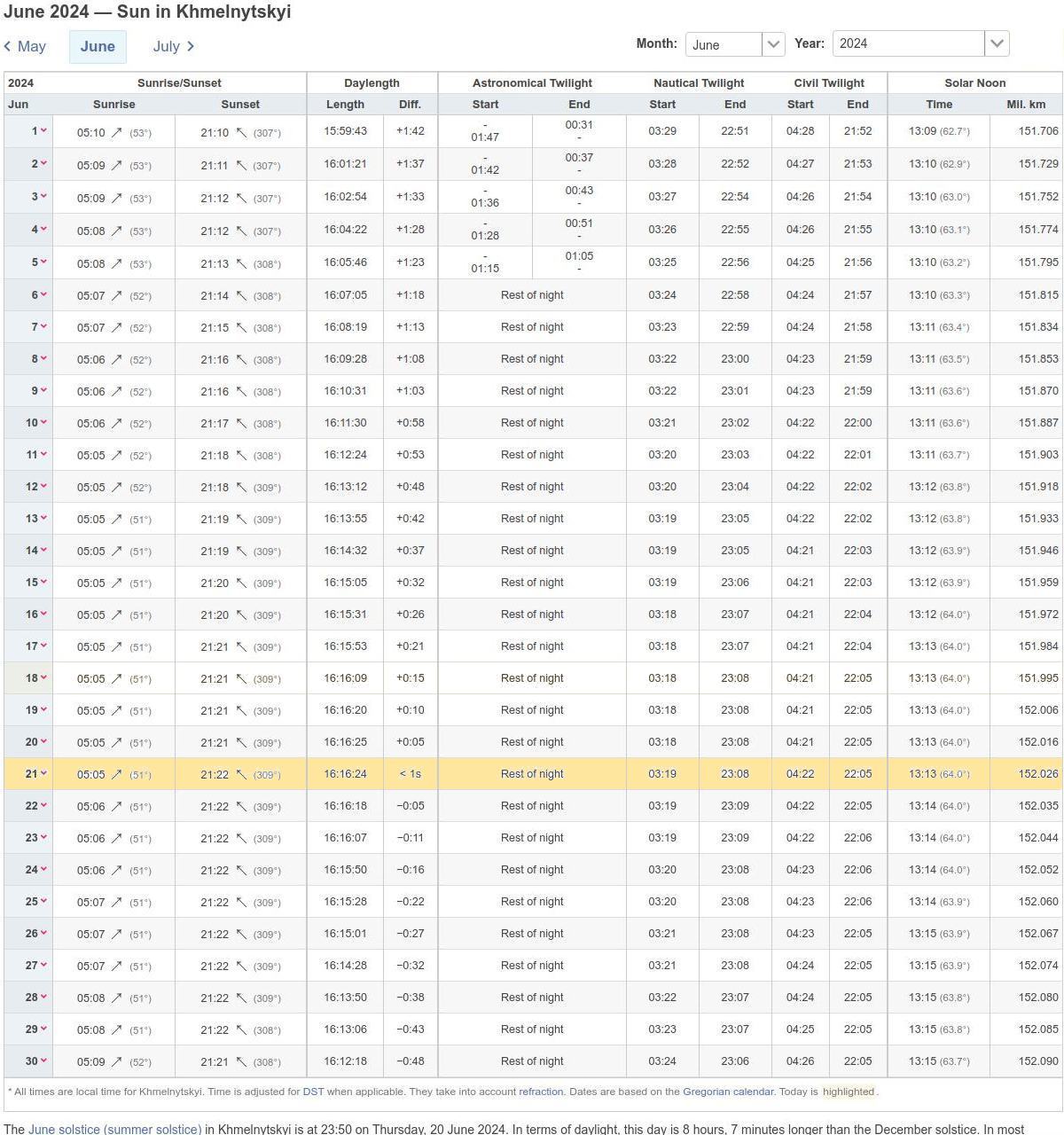Click the sunrise arrow icon on June 21
Screen dimensions: 1064x1135
pos(117,774)
